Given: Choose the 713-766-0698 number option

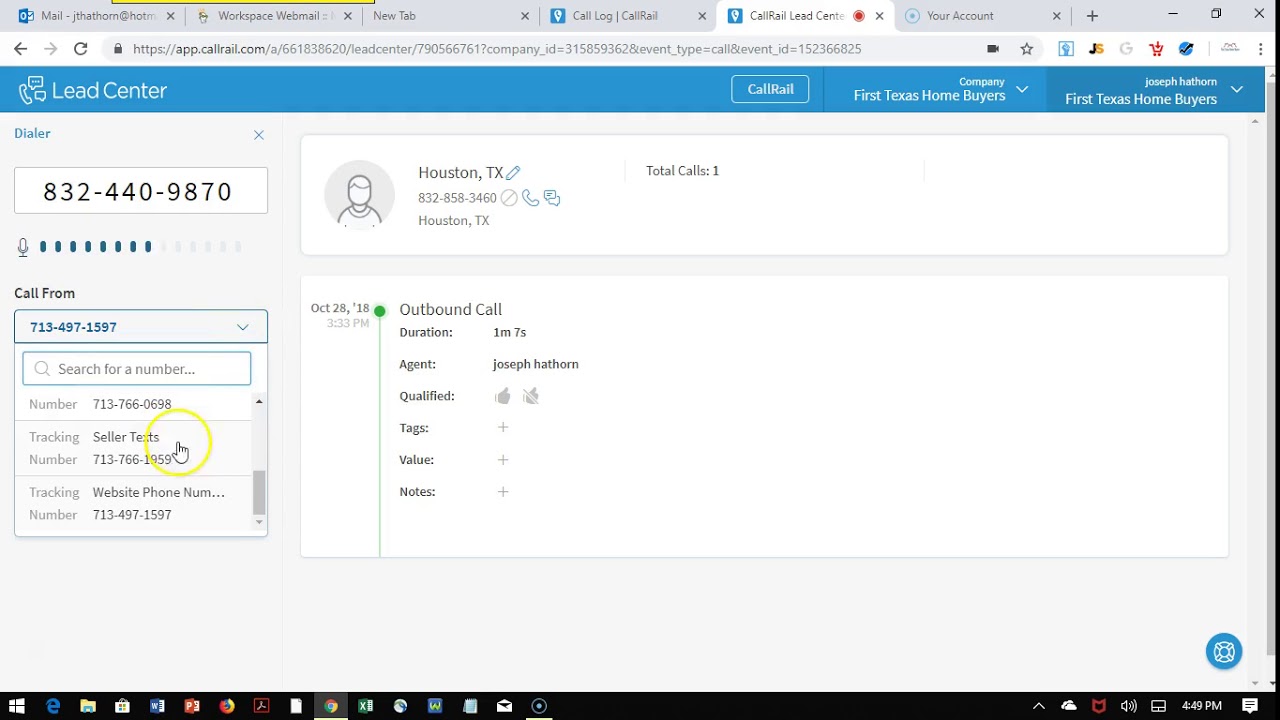Looking at the screenshot, I should [x=135, y=404].
